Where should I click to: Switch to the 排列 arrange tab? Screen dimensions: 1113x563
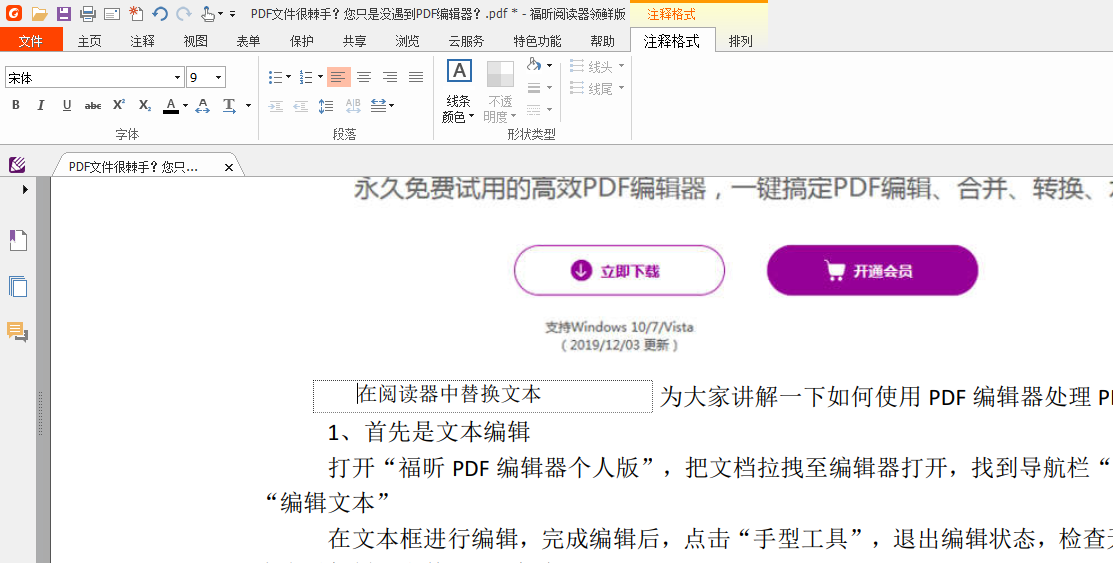coord(740,41)
